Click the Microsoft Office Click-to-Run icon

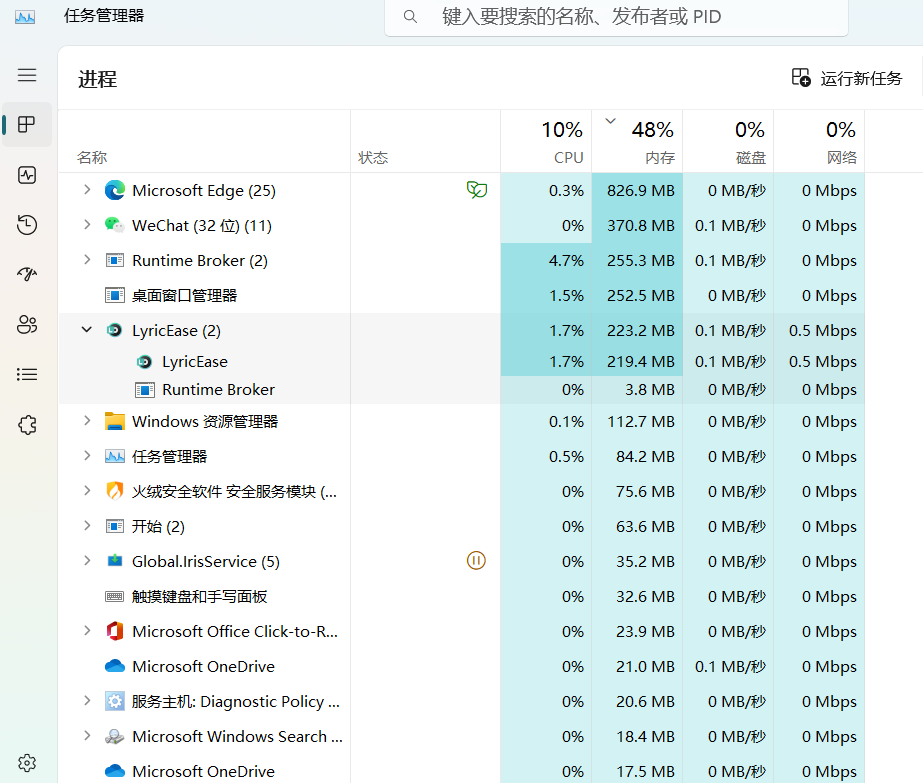[x=115, y=631]
